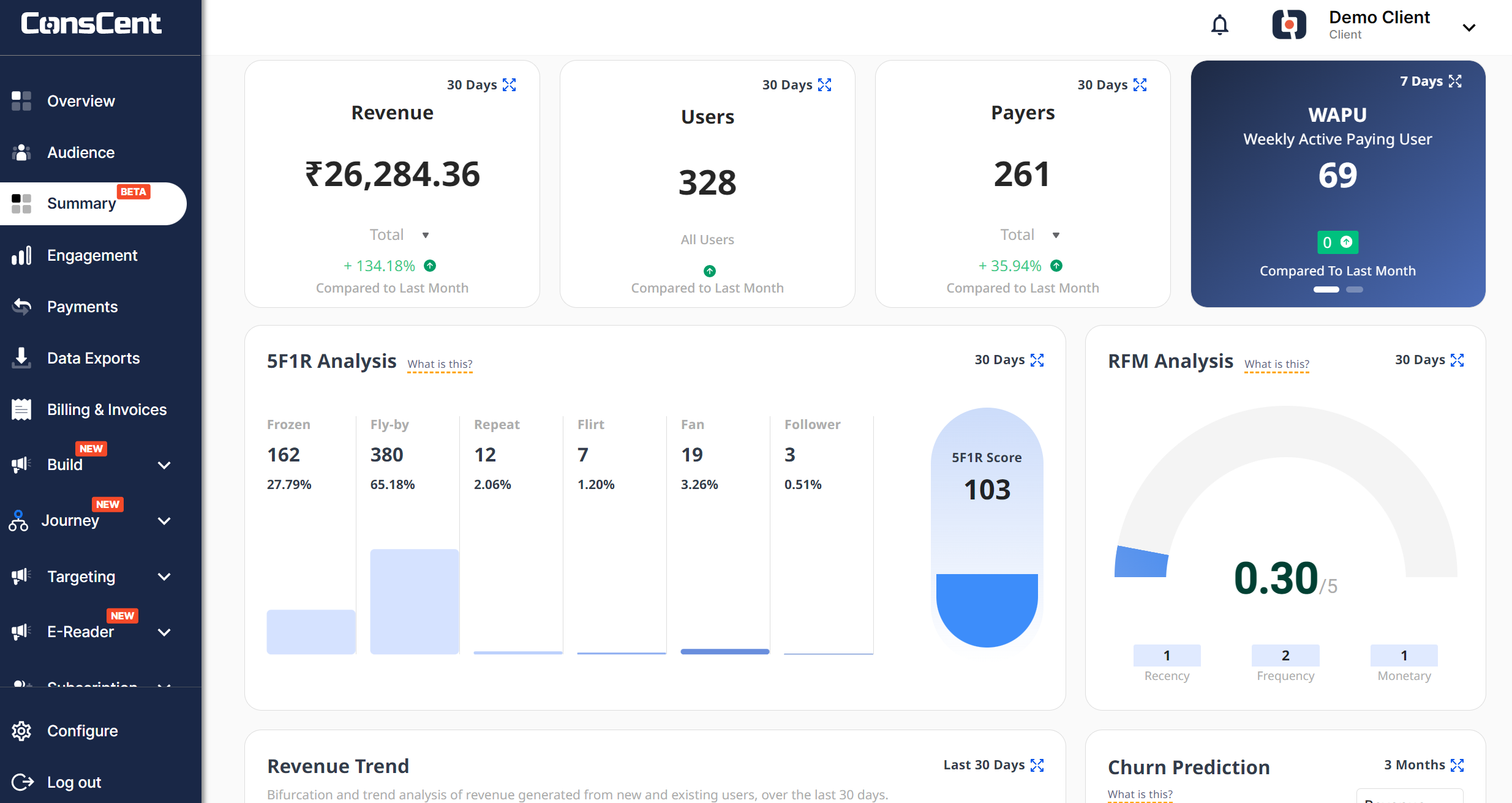Click the Engagement bar chart icon

coord(21,255)
